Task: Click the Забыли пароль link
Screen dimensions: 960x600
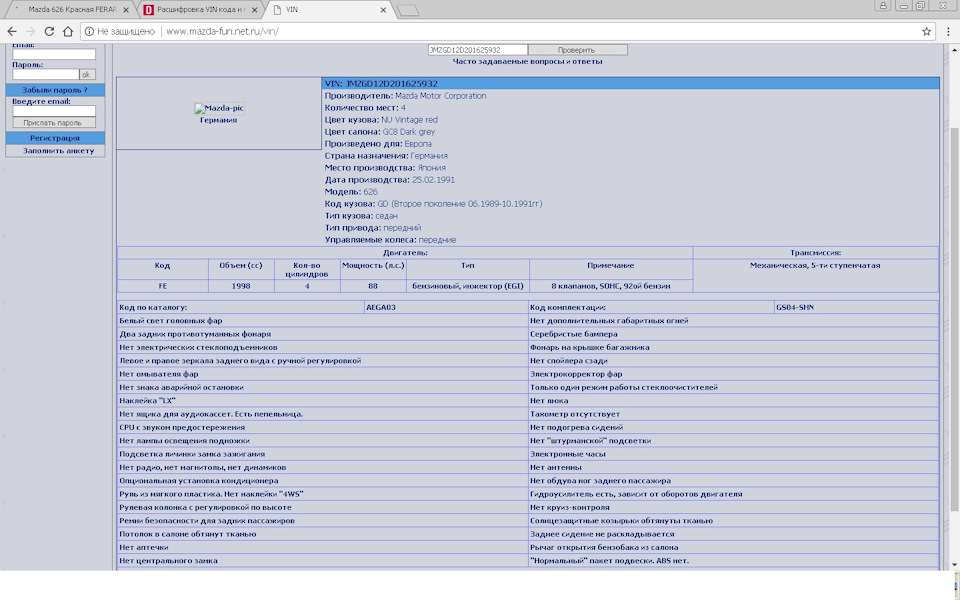Action: click(x=55, y=90)
